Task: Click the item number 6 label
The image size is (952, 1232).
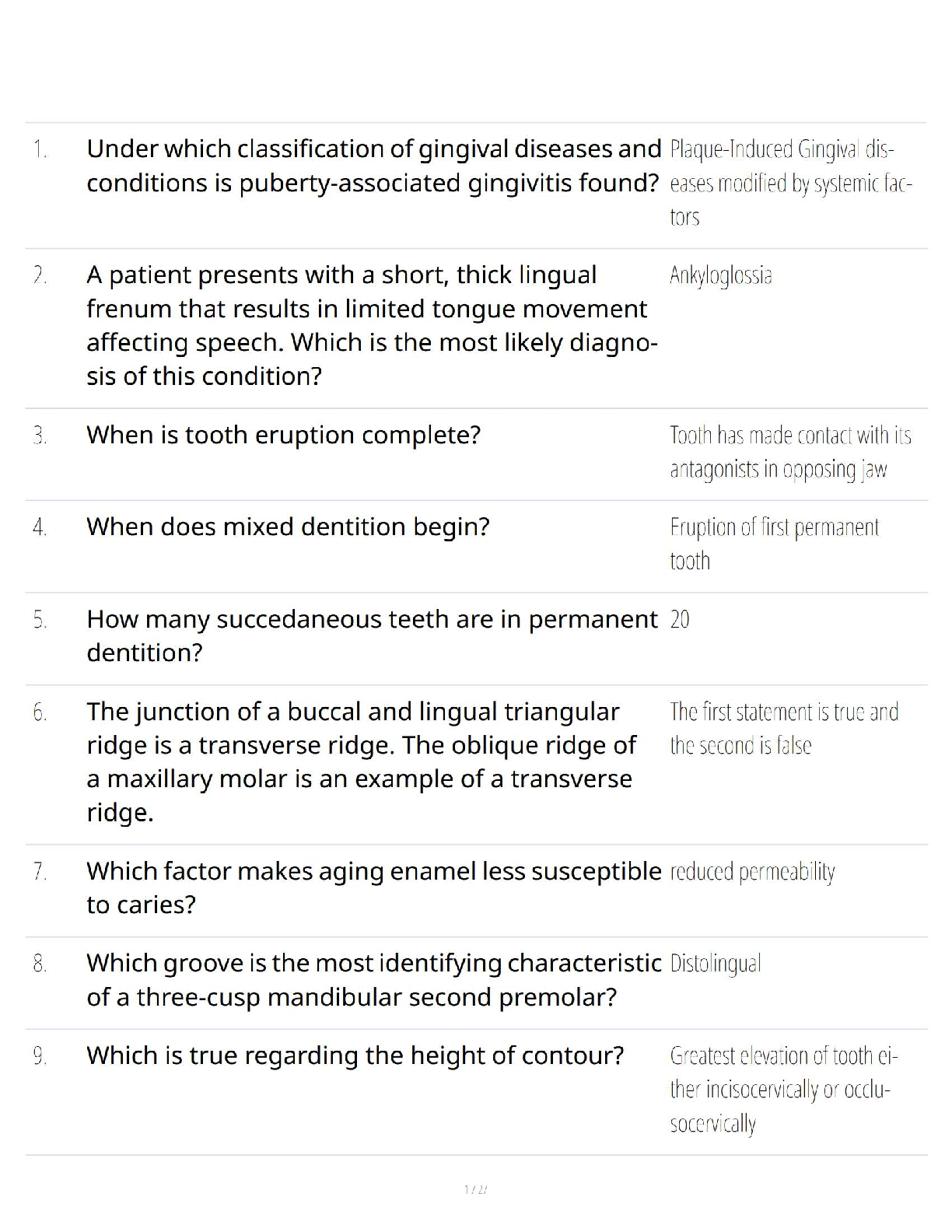Action: tap(40, 712)
